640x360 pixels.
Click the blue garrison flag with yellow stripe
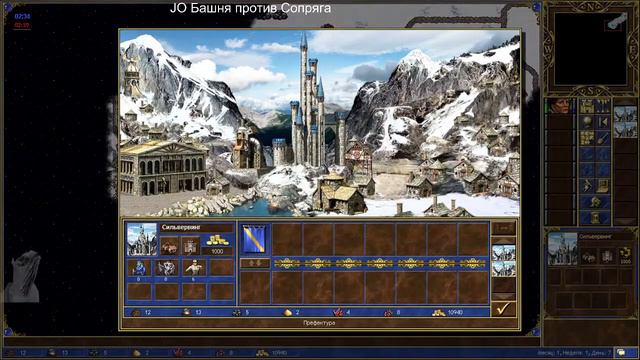[x=254, y=239]
